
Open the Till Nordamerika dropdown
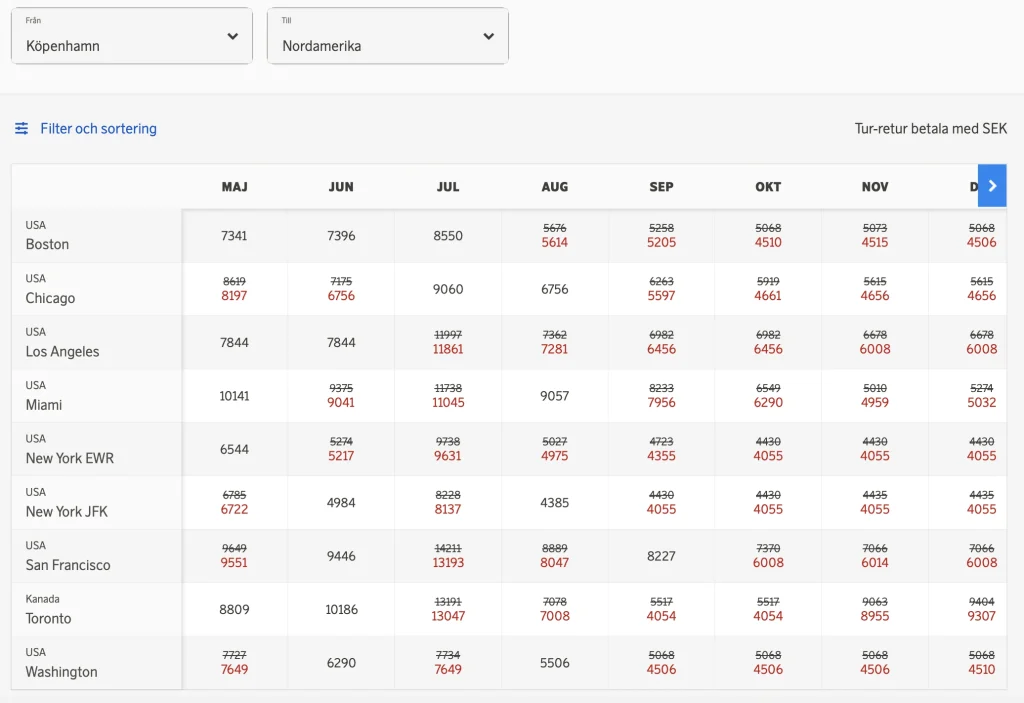tap(388, 36)
